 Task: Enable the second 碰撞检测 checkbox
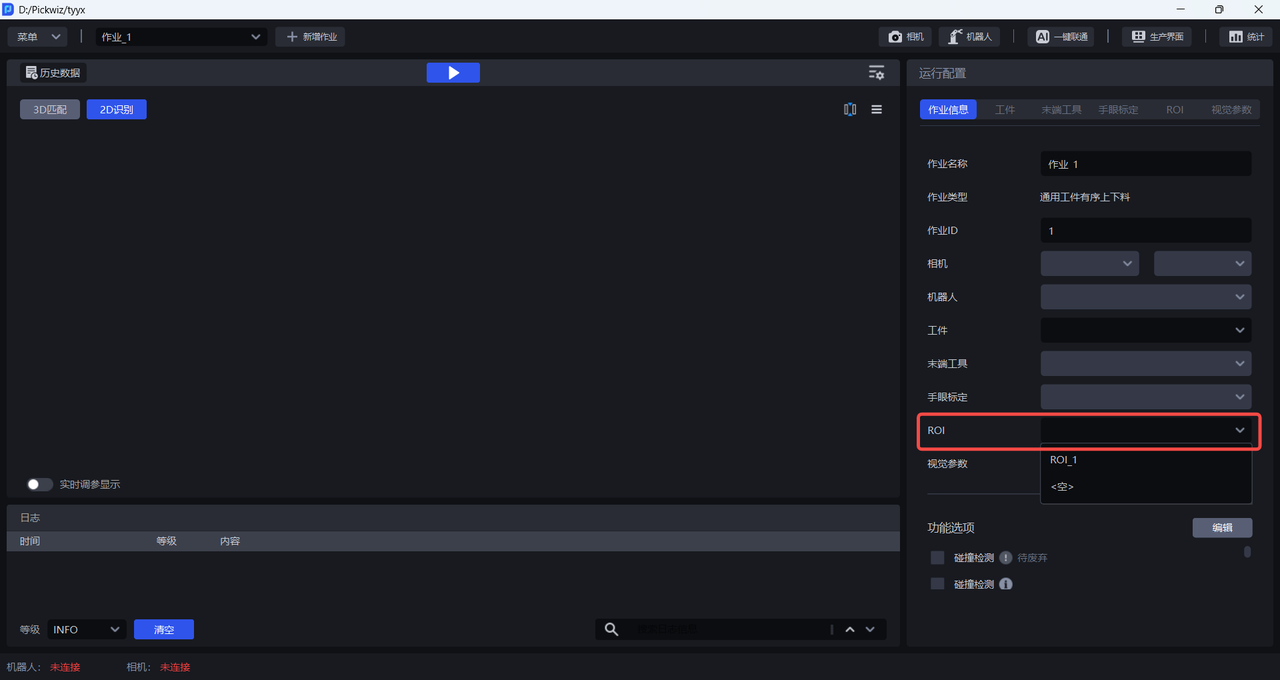pyautogui.click(x=937, y=583)
